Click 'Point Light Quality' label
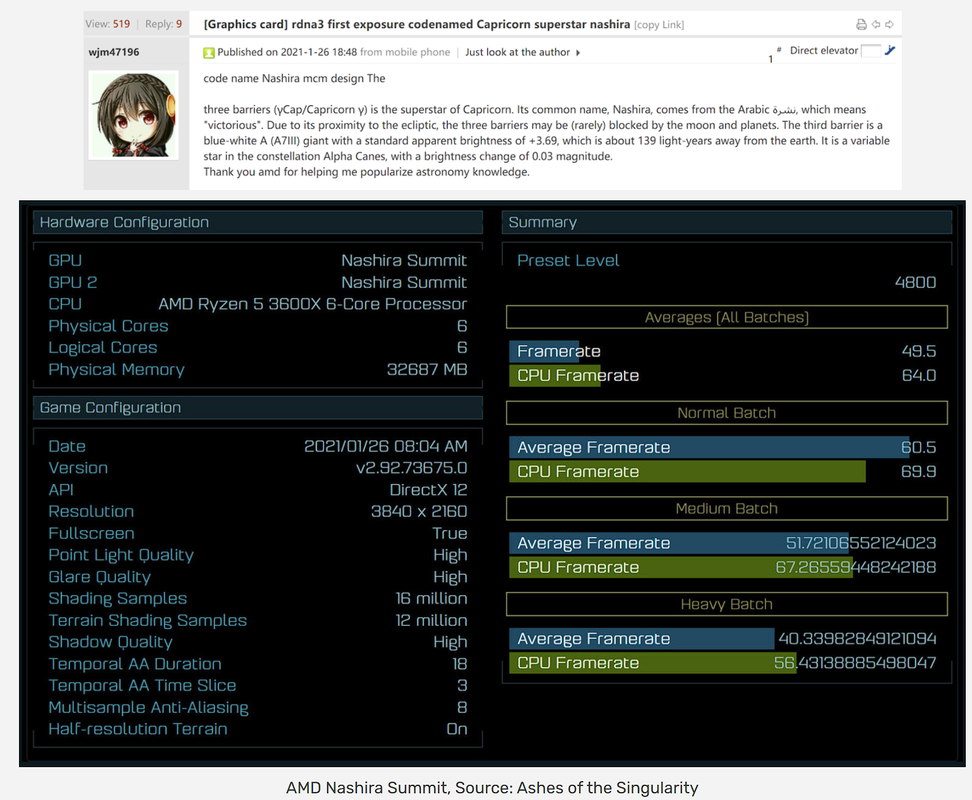The image size is (972, 800). 121,555
